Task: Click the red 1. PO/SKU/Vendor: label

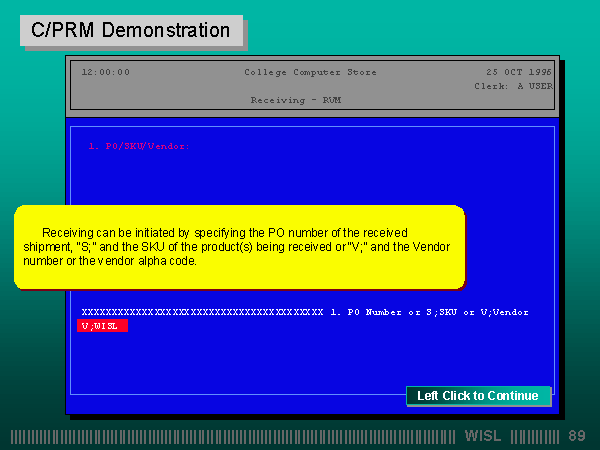Action: (138, 146)
